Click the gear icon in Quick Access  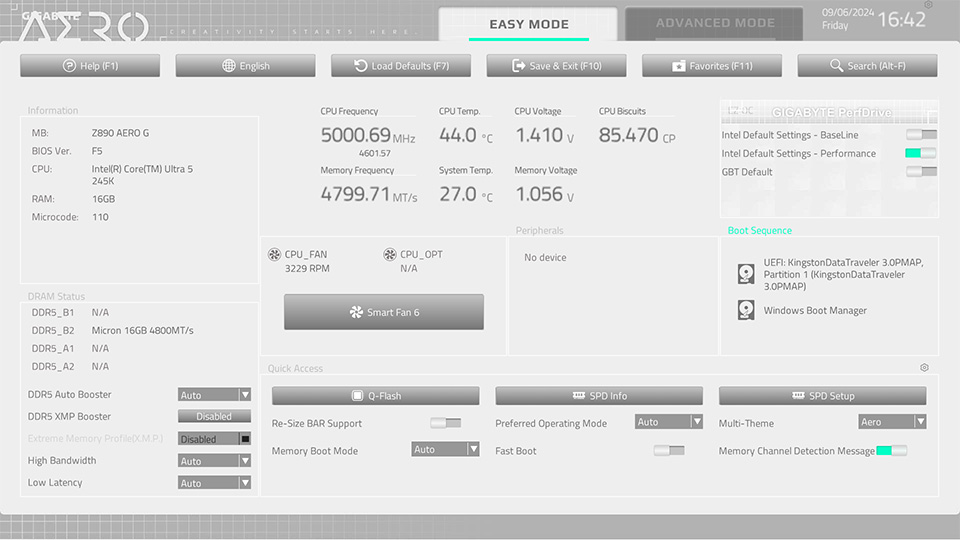coord(924,367)
